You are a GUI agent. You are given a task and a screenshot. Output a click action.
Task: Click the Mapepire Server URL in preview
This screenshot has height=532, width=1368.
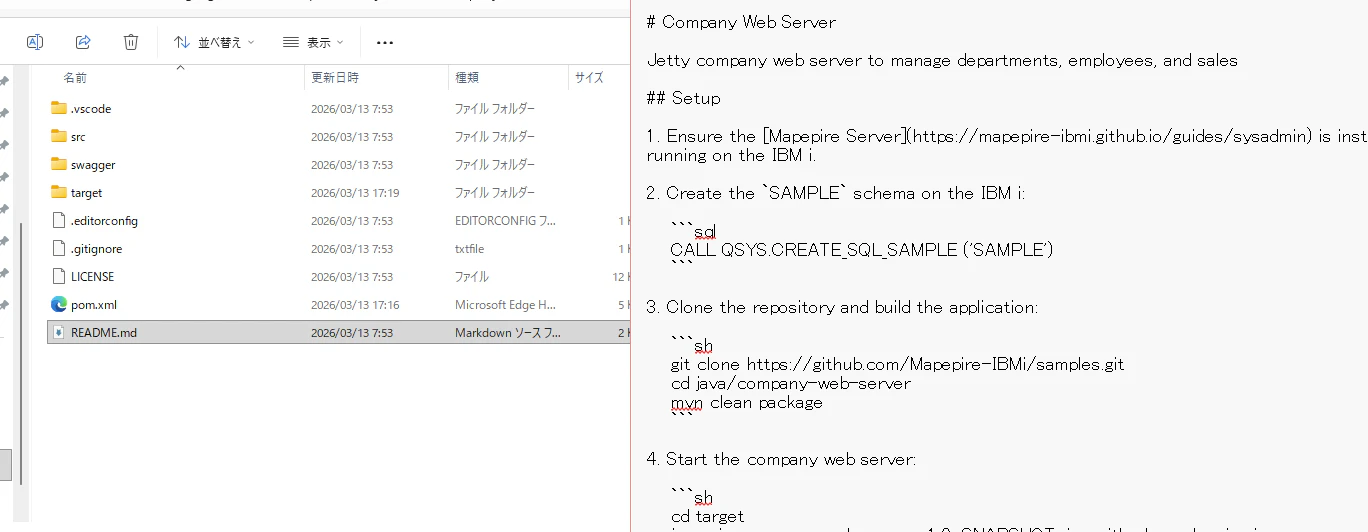pyautogui.click(x=1114, y=136)
